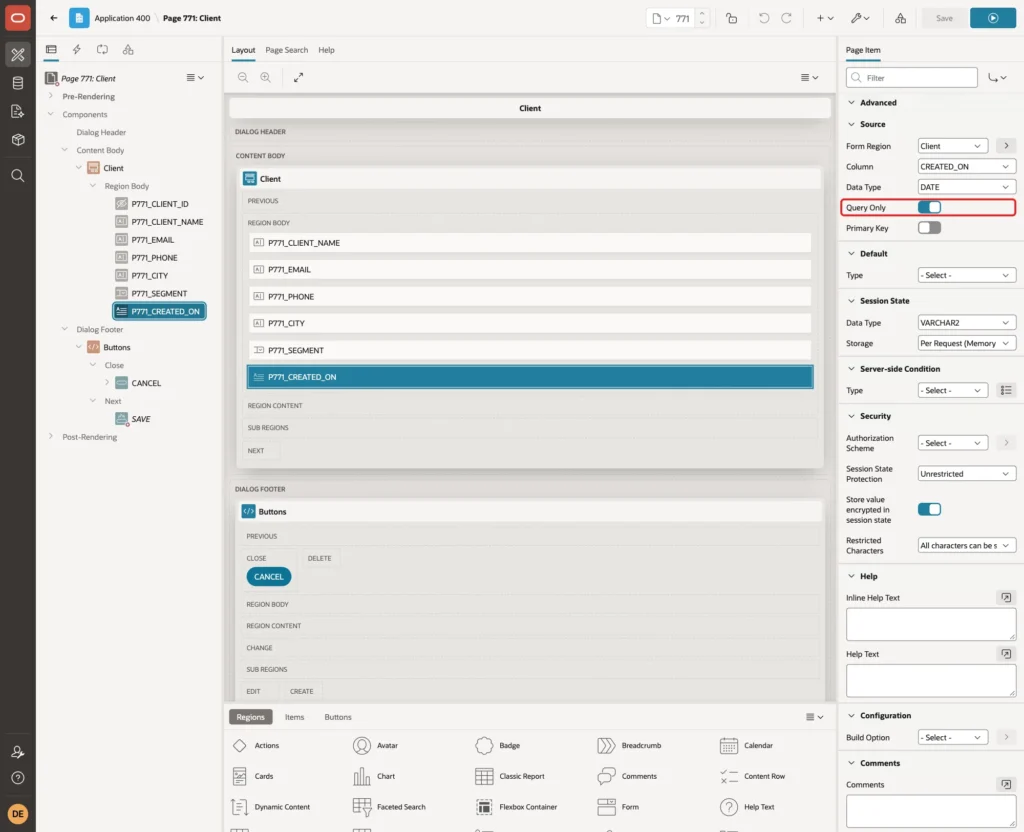Open Shared Components in top toolbar
The width and height of the screenshot is (1024, 832).
(x=901, y=18)
